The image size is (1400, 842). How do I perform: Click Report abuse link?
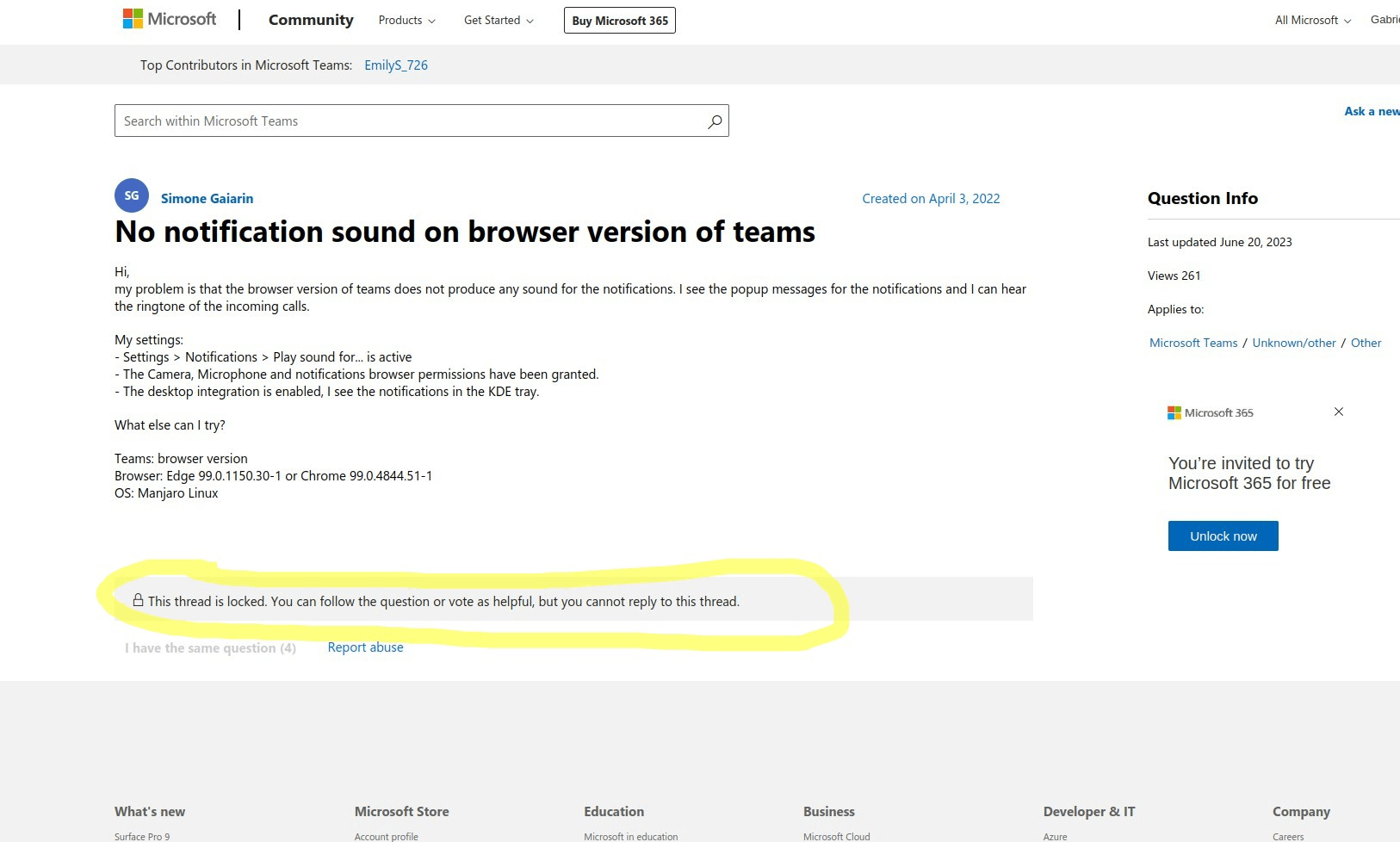coord(365,647)
